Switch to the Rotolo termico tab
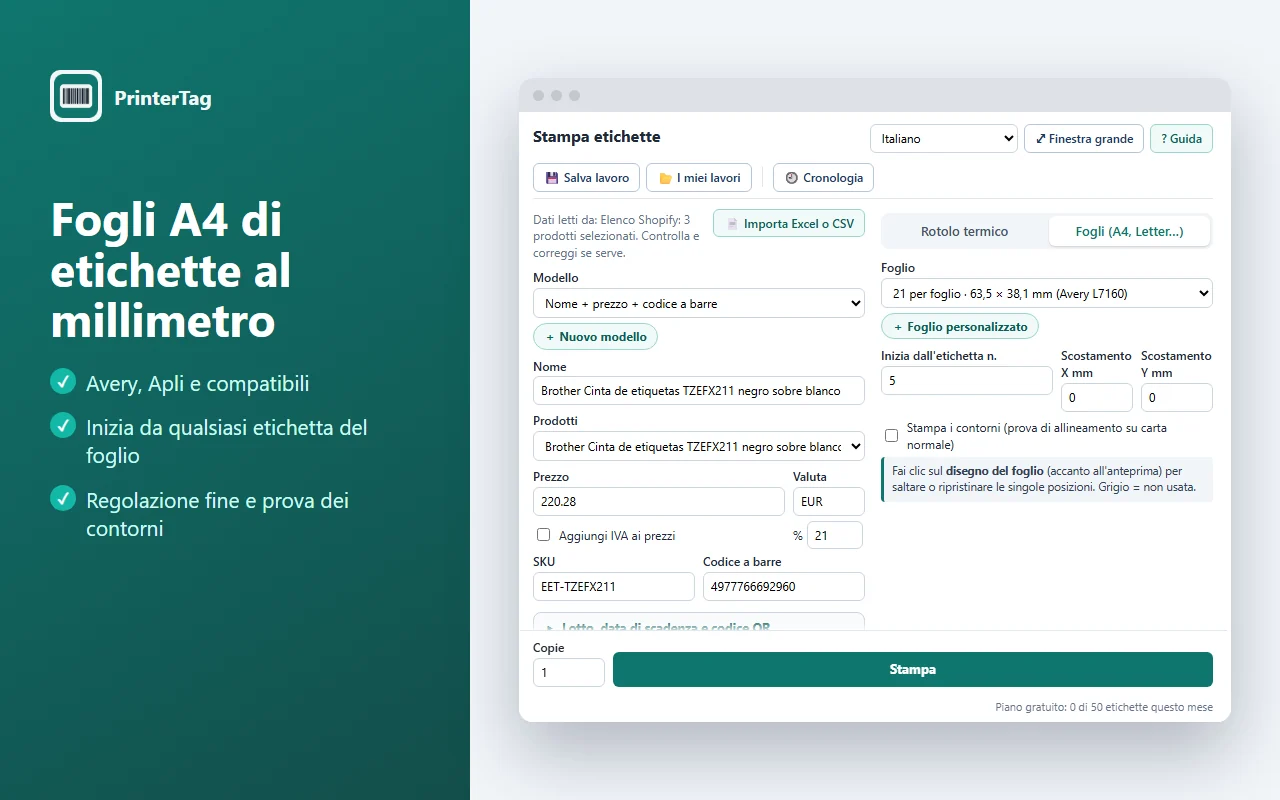Viewport: 1280px width, 800px height. [x=965, y=231]
